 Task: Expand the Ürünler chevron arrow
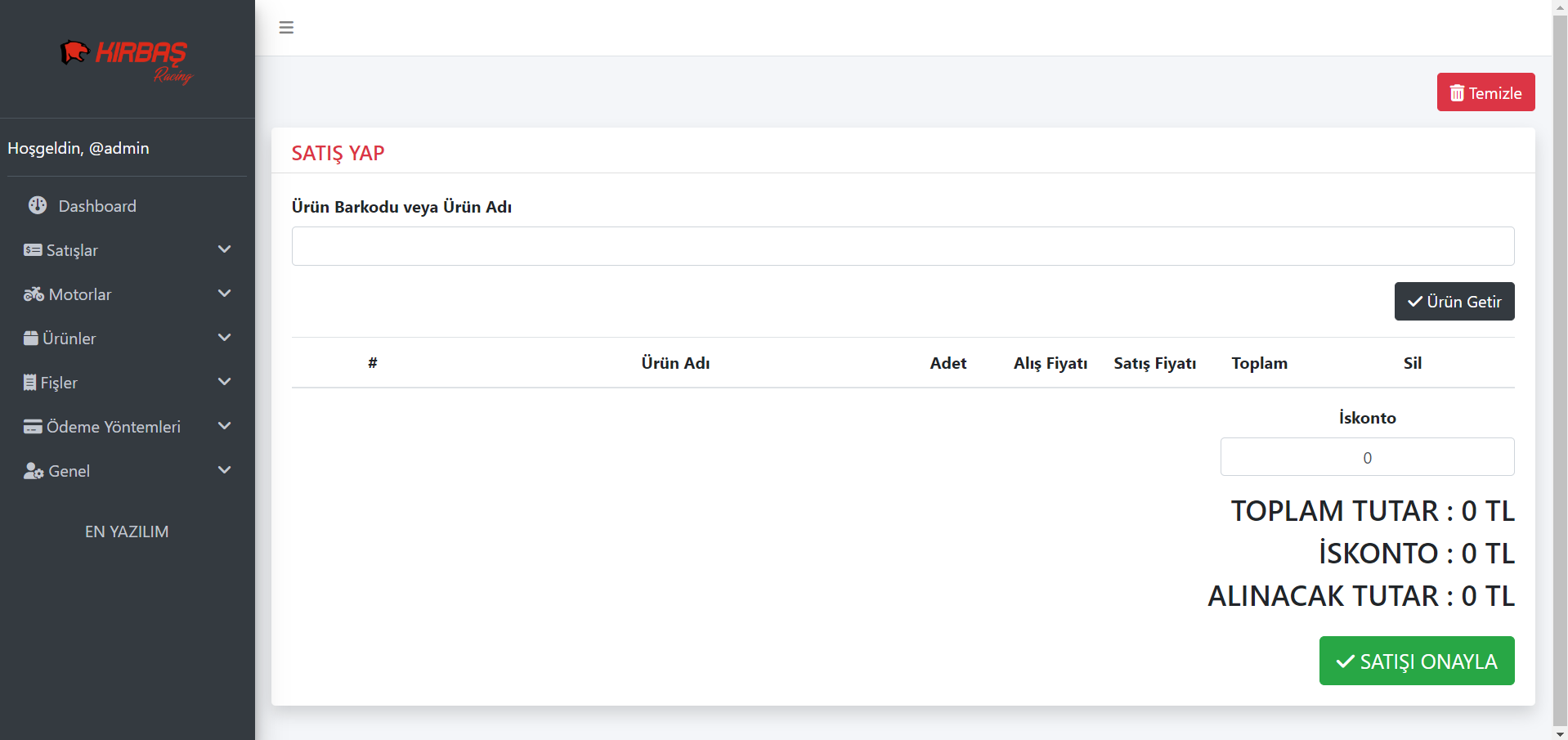point(225,338)
